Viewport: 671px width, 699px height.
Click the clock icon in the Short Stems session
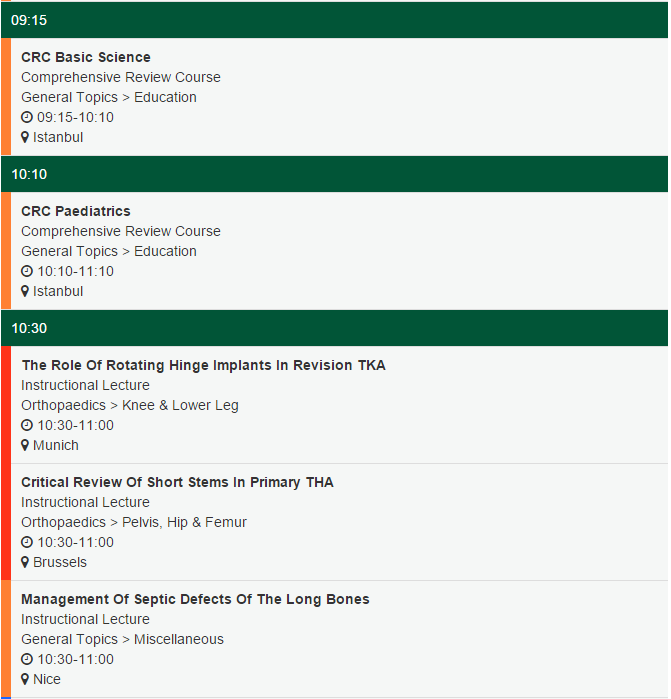pos(27,542)
